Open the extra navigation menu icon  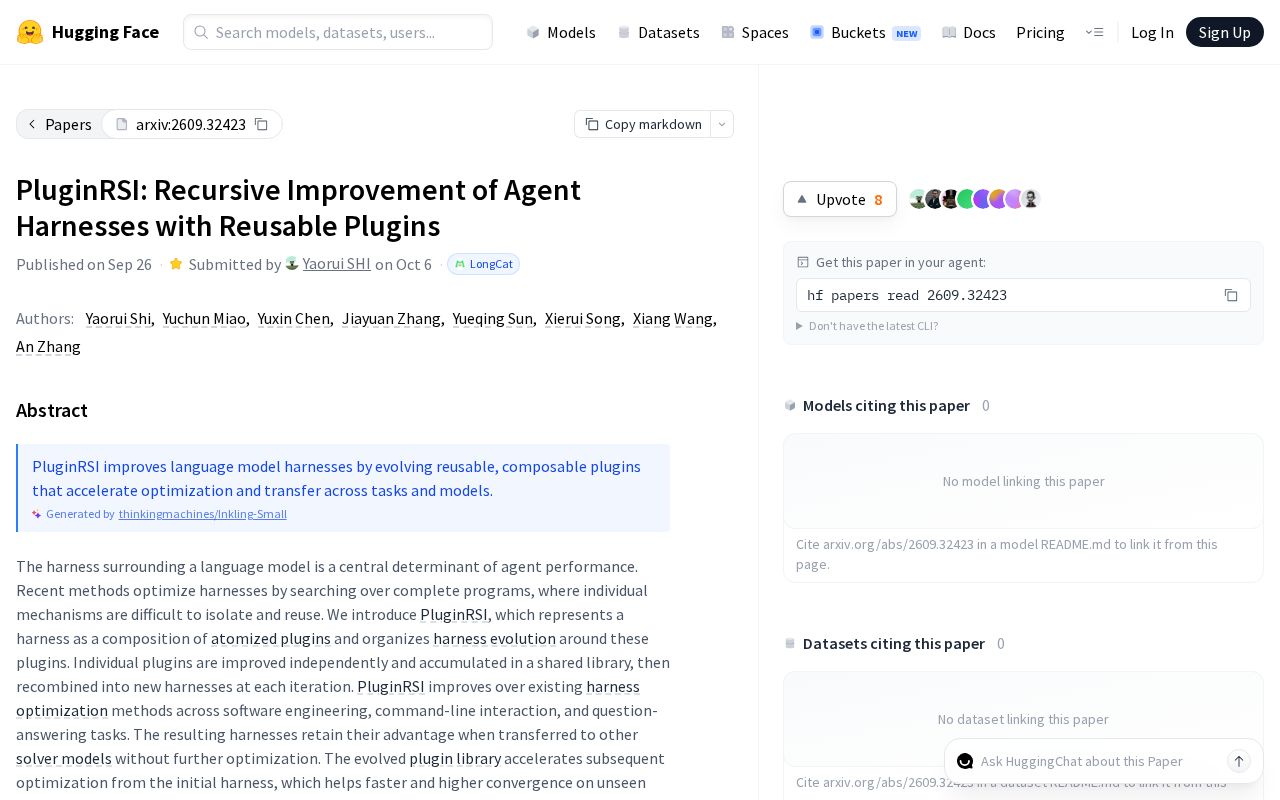[x=1094, y=32]
